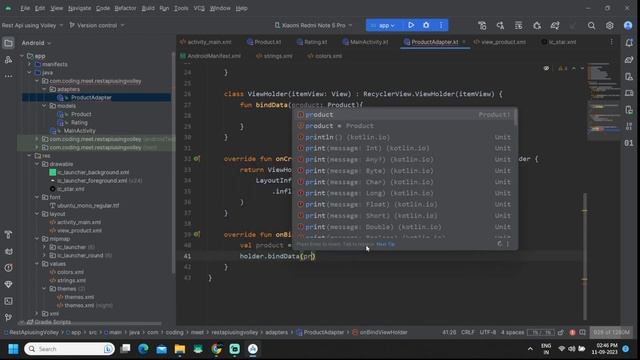The image size is (640, 360).
Task: Open the File menu
Action: point(25,8)
